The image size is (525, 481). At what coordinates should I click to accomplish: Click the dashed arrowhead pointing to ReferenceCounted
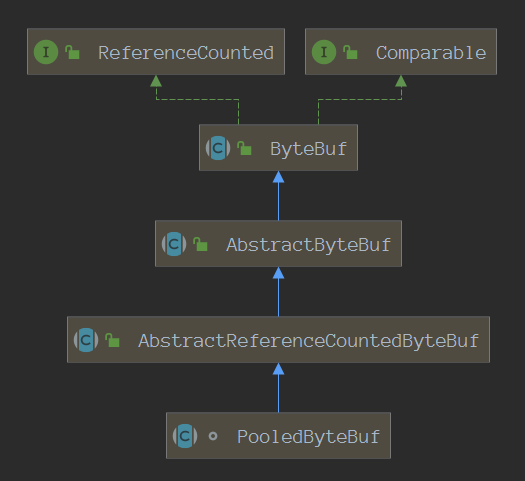point(156,81)
